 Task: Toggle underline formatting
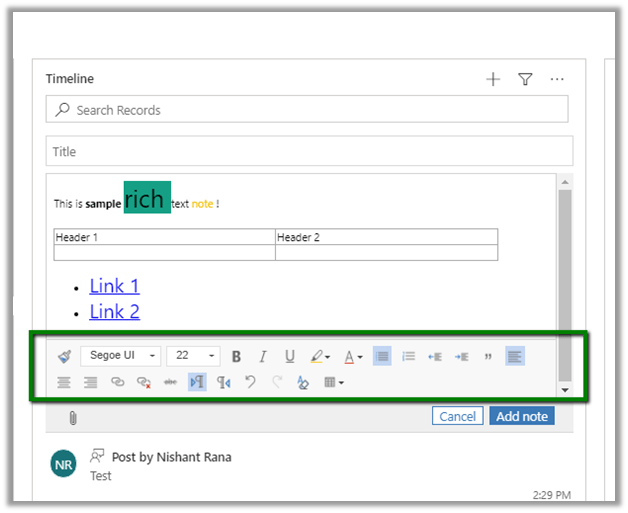point(290,356)
